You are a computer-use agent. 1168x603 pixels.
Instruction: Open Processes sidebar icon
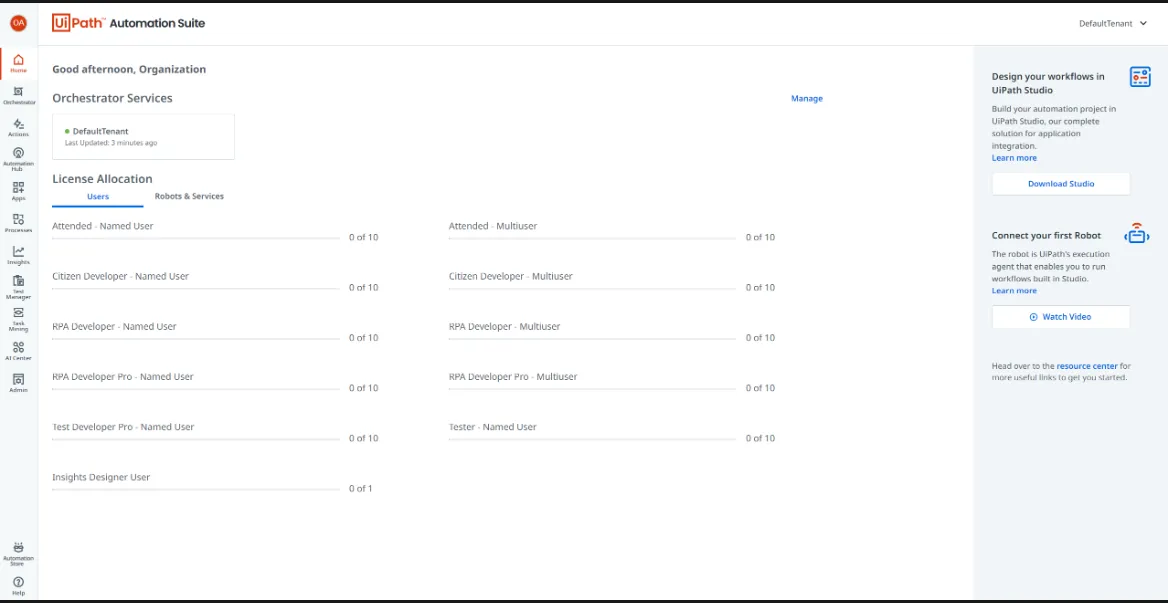19,223
